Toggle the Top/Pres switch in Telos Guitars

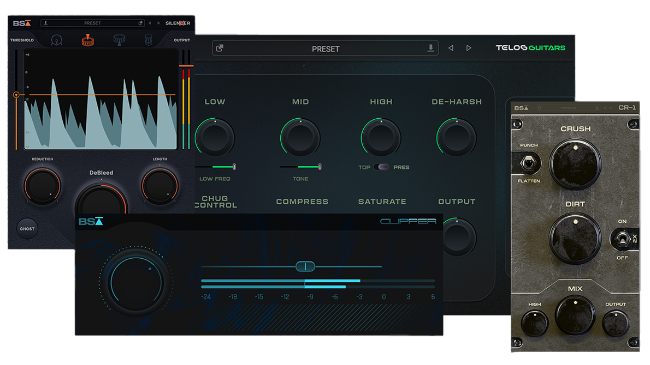click(x=381, y=167)
